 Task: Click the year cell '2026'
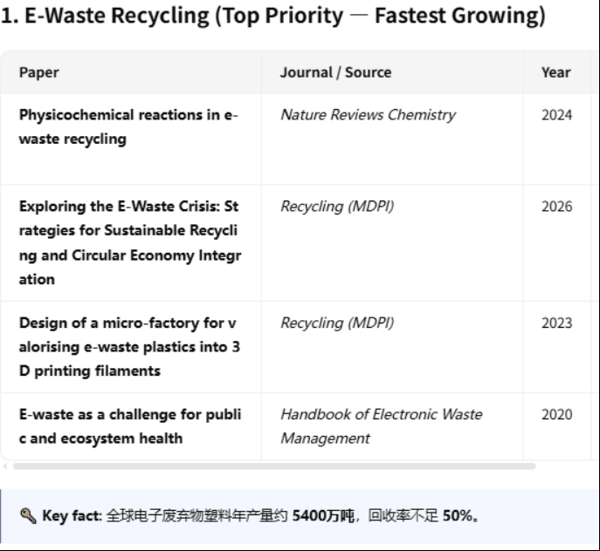pos(557,206)
